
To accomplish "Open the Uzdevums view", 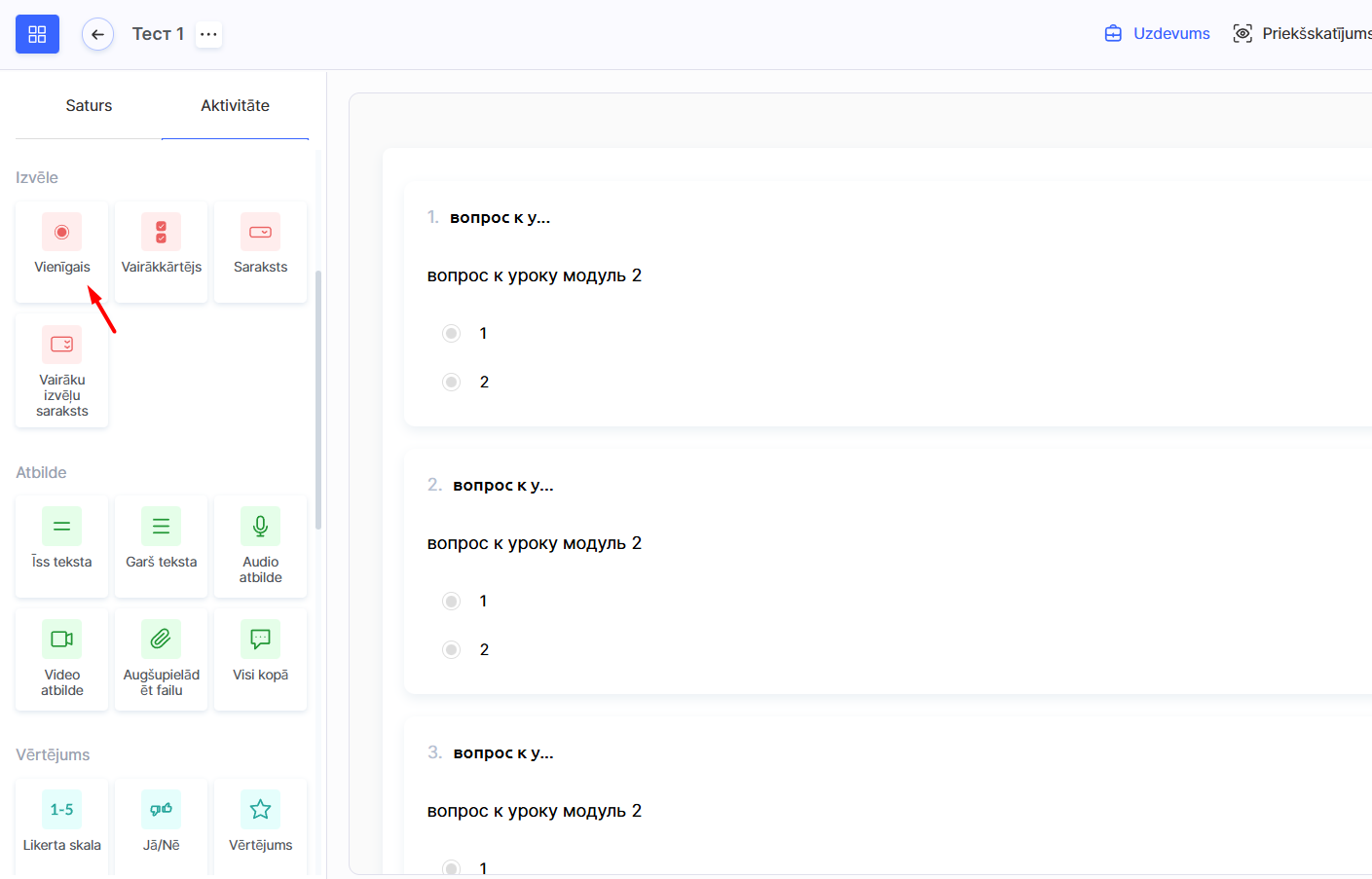I will point(1157,34).
